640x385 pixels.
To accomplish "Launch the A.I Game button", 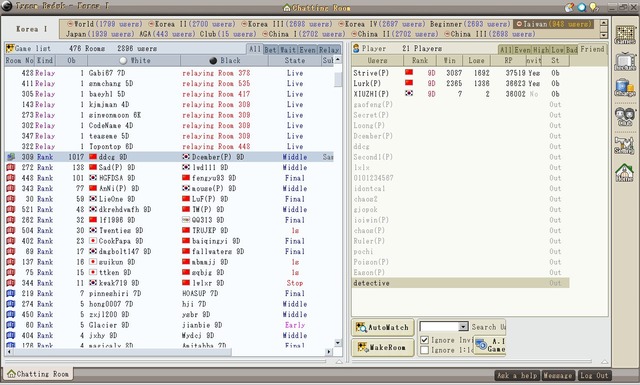I will (x=490, y=345).
